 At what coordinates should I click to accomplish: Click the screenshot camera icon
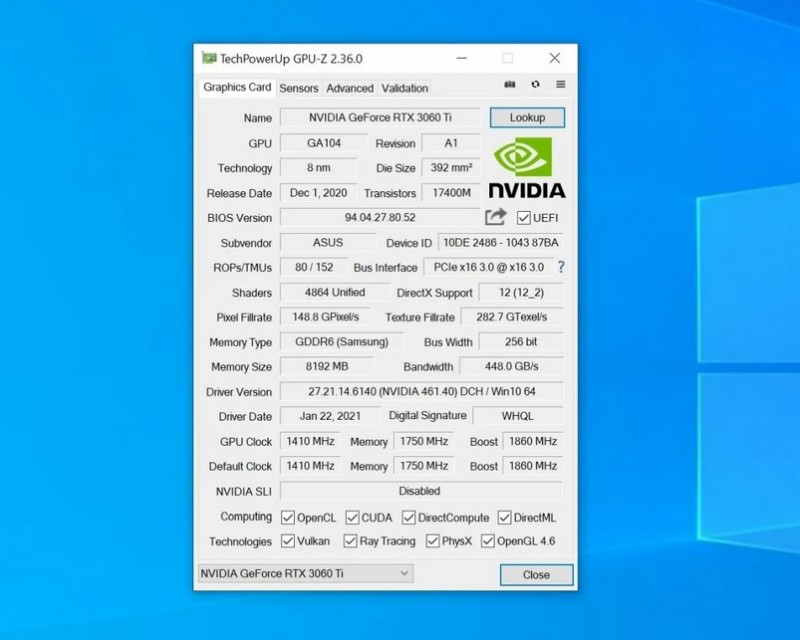[x=510, y=84]
